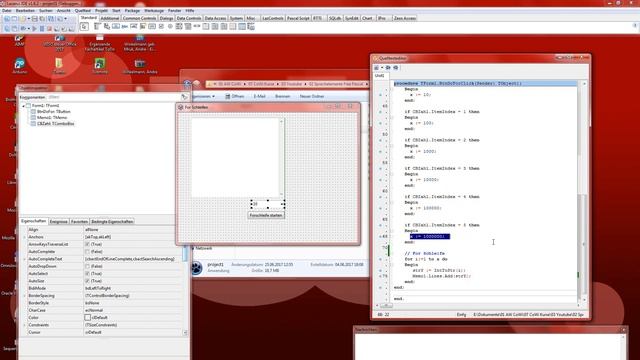Toggle the AutoSelect property checkbox
Image resolution: width=640 pixels, height=360 pixels.
[87, 273]
